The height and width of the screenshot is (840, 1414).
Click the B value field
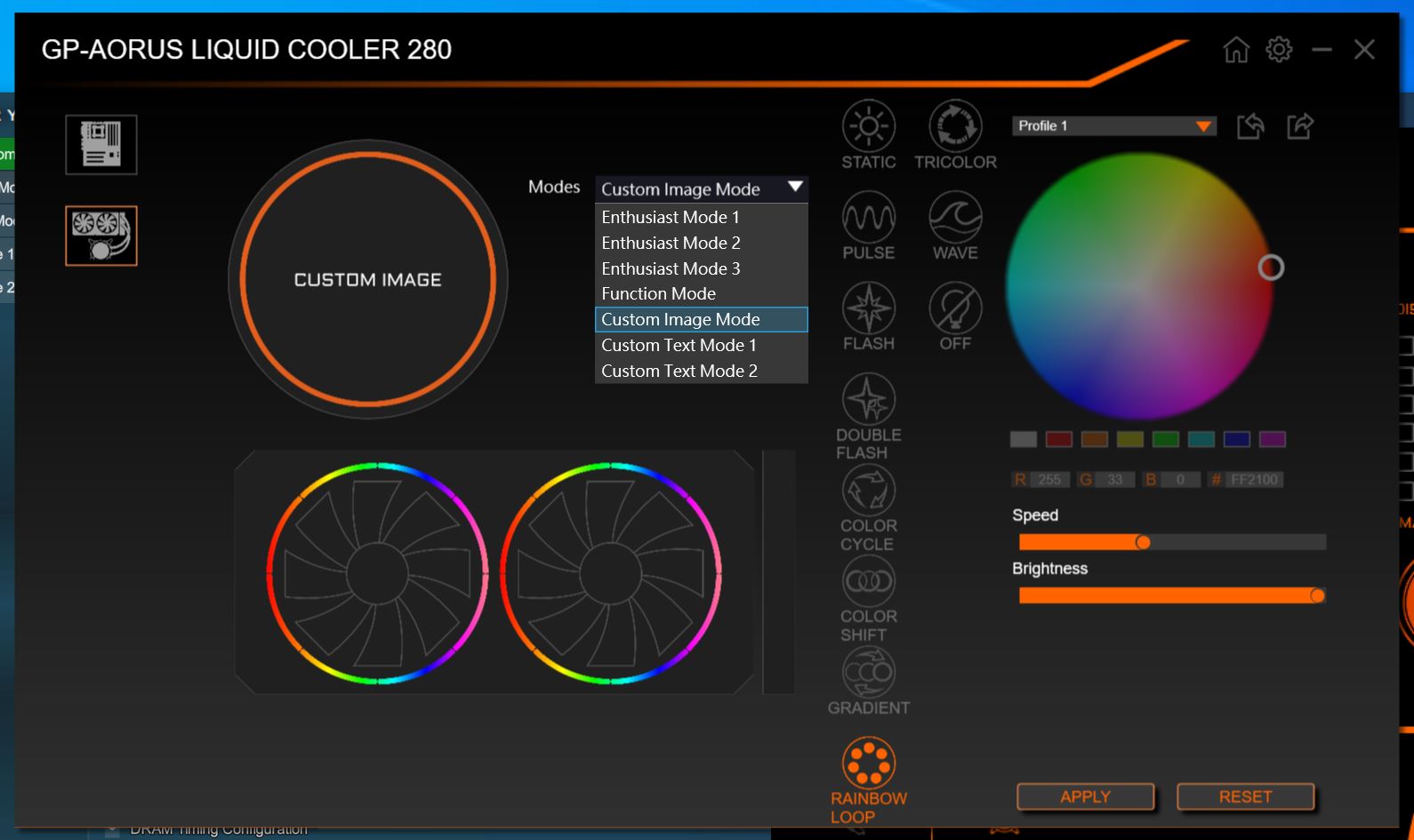(x=1180, y=480)
